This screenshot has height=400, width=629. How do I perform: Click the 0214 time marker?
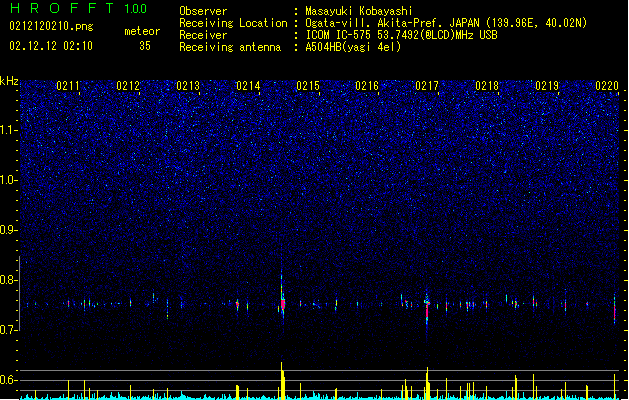click(248, 86)
